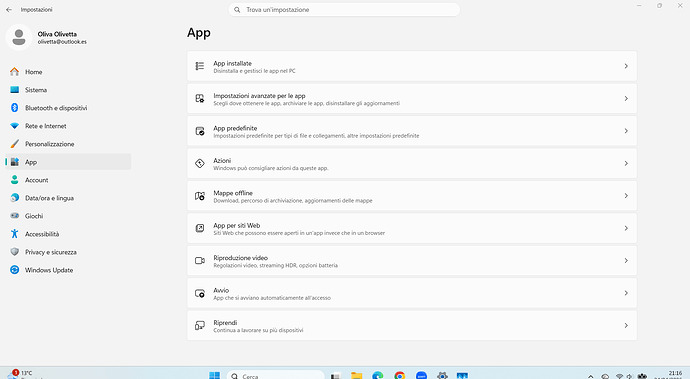The image size is (690, 379).
Task: Click the Windows Update sync icon
Action: [x=15, y=270]
